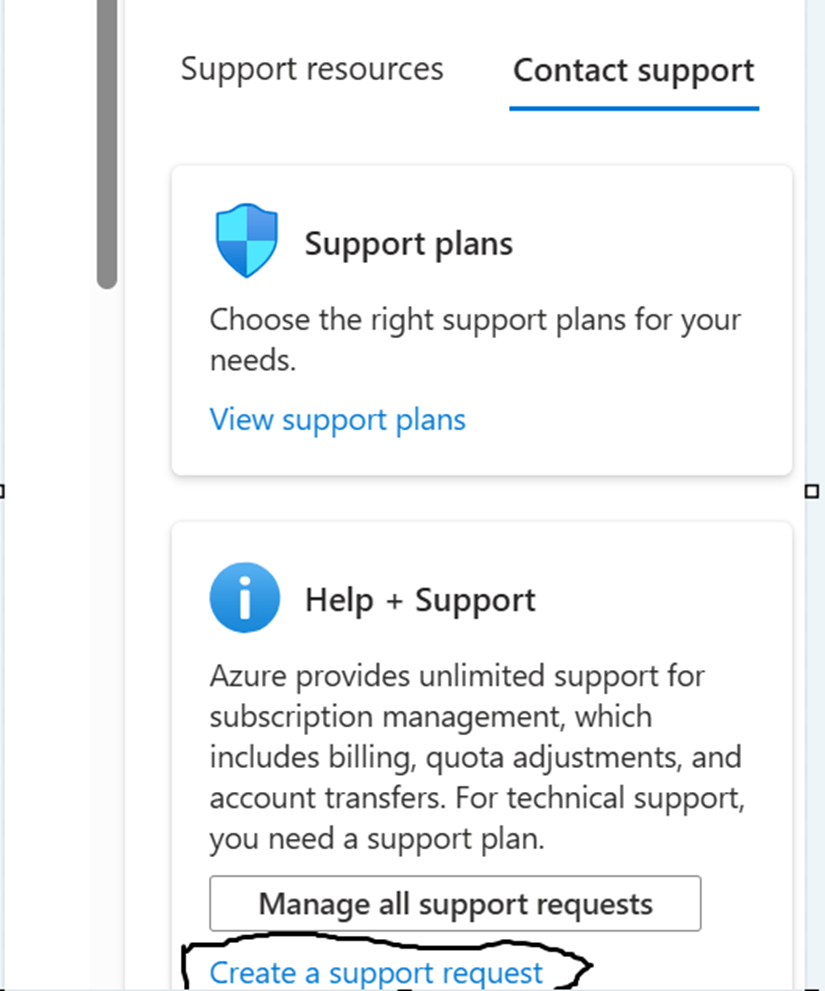825x991 pixels.
Task: Click "you need a support plan." sentence
Action: (x=377, y=839)
